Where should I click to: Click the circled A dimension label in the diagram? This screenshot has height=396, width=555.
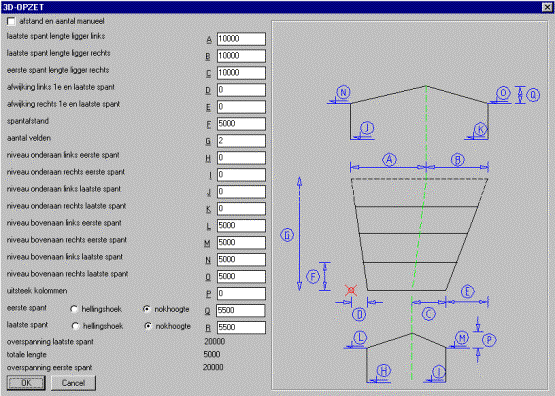click(x=389, y=160)
